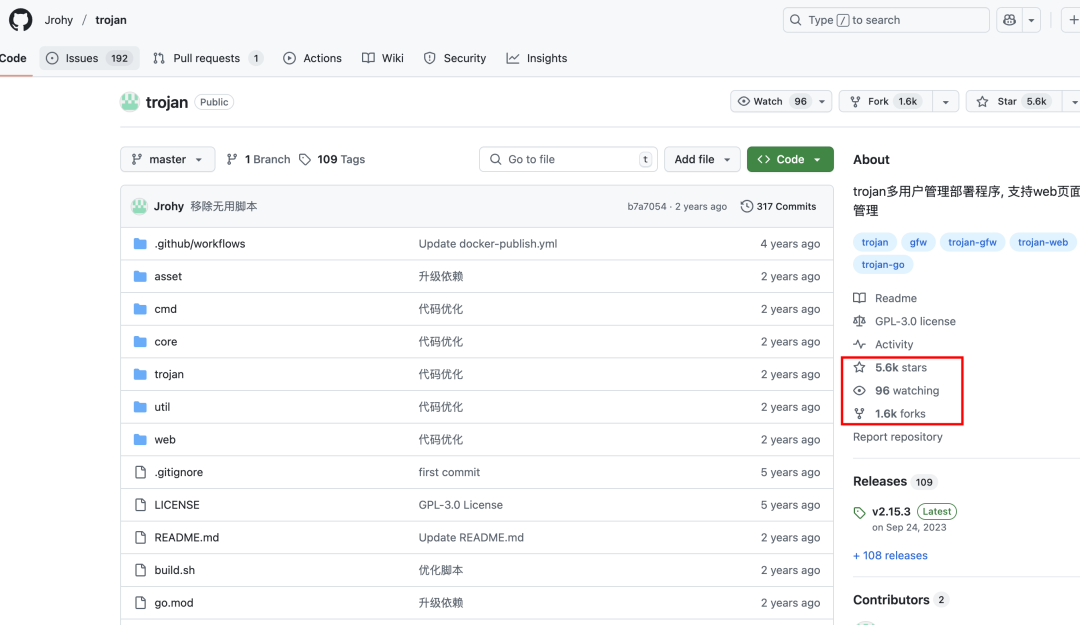Expand the Fork options dropdown caret
The height and width of the screenshot is (625, 1080).
[x=946, y=101]
